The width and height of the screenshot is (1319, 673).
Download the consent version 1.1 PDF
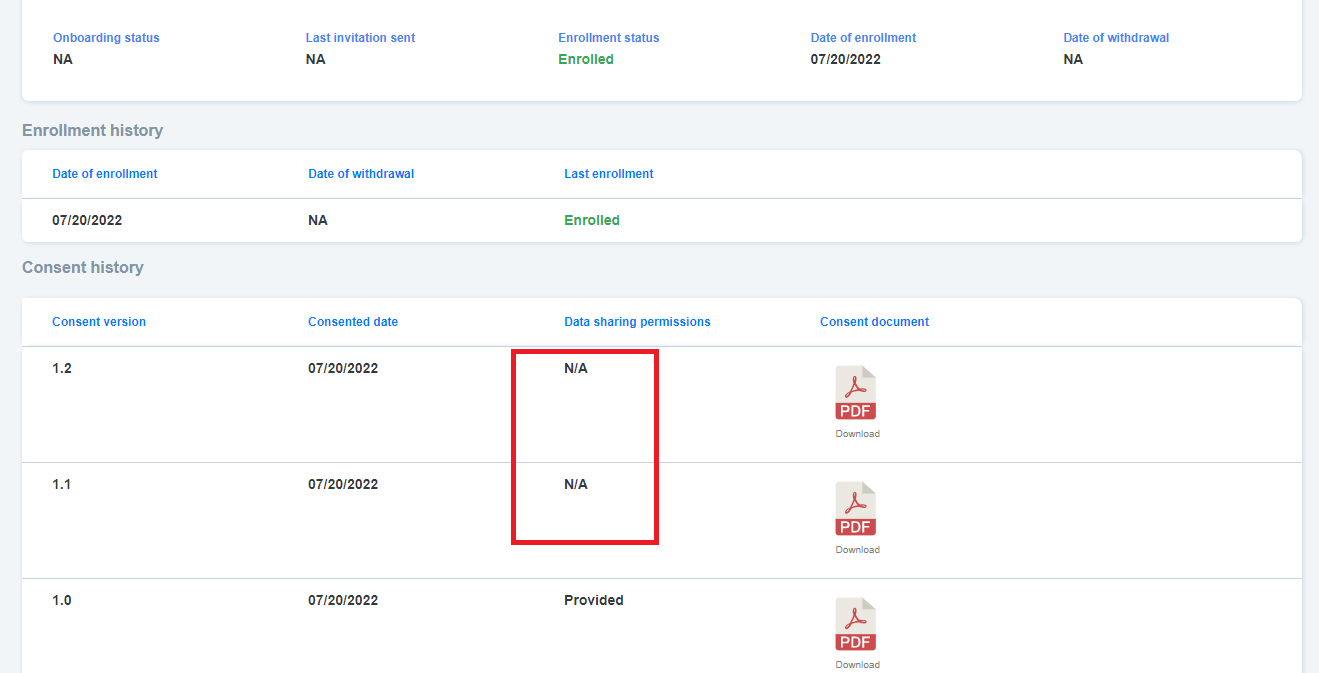[856, 509]
